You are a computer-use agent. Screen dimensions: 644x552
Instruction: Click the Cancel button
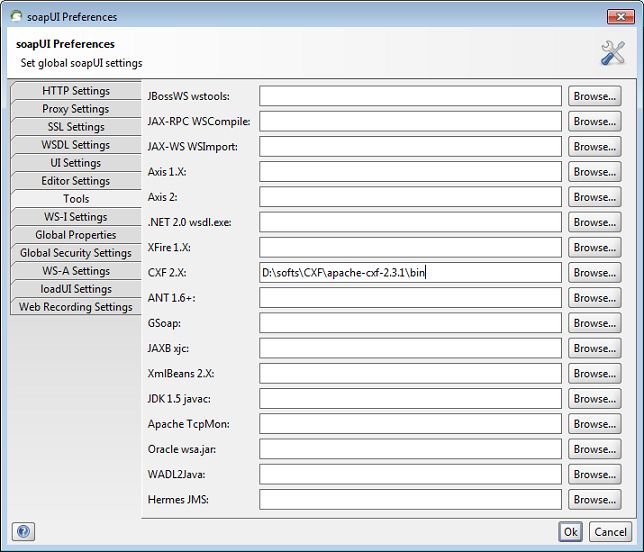pyautogui.click(x=610, y=532)
